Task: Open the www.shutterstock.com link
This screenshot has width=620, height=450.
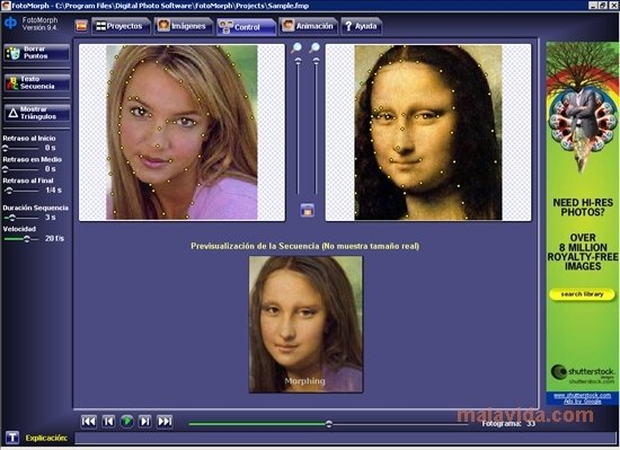Action: pyautogui.click(x=582, y=395)
